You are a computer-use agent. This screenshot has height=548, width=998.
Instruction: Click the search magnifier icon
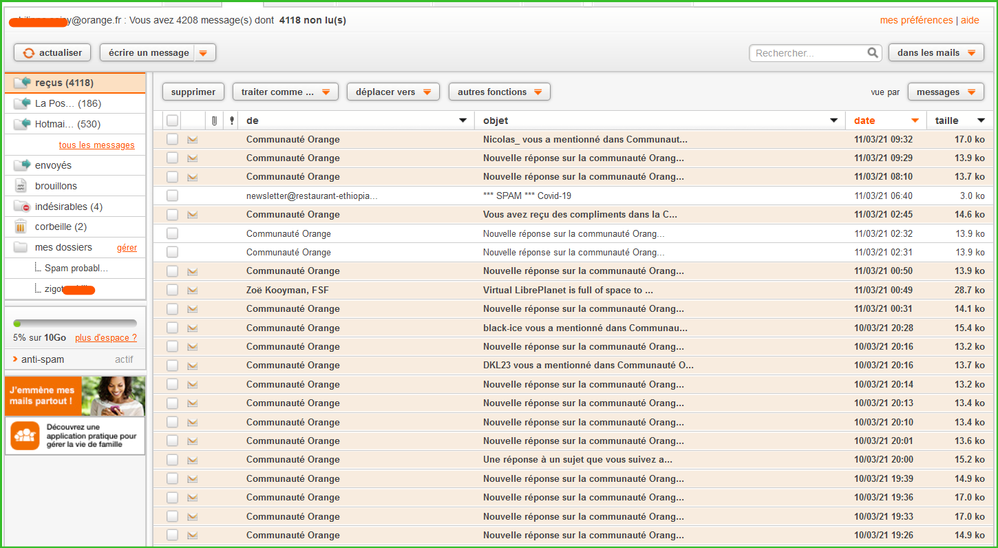coord(871,53)
